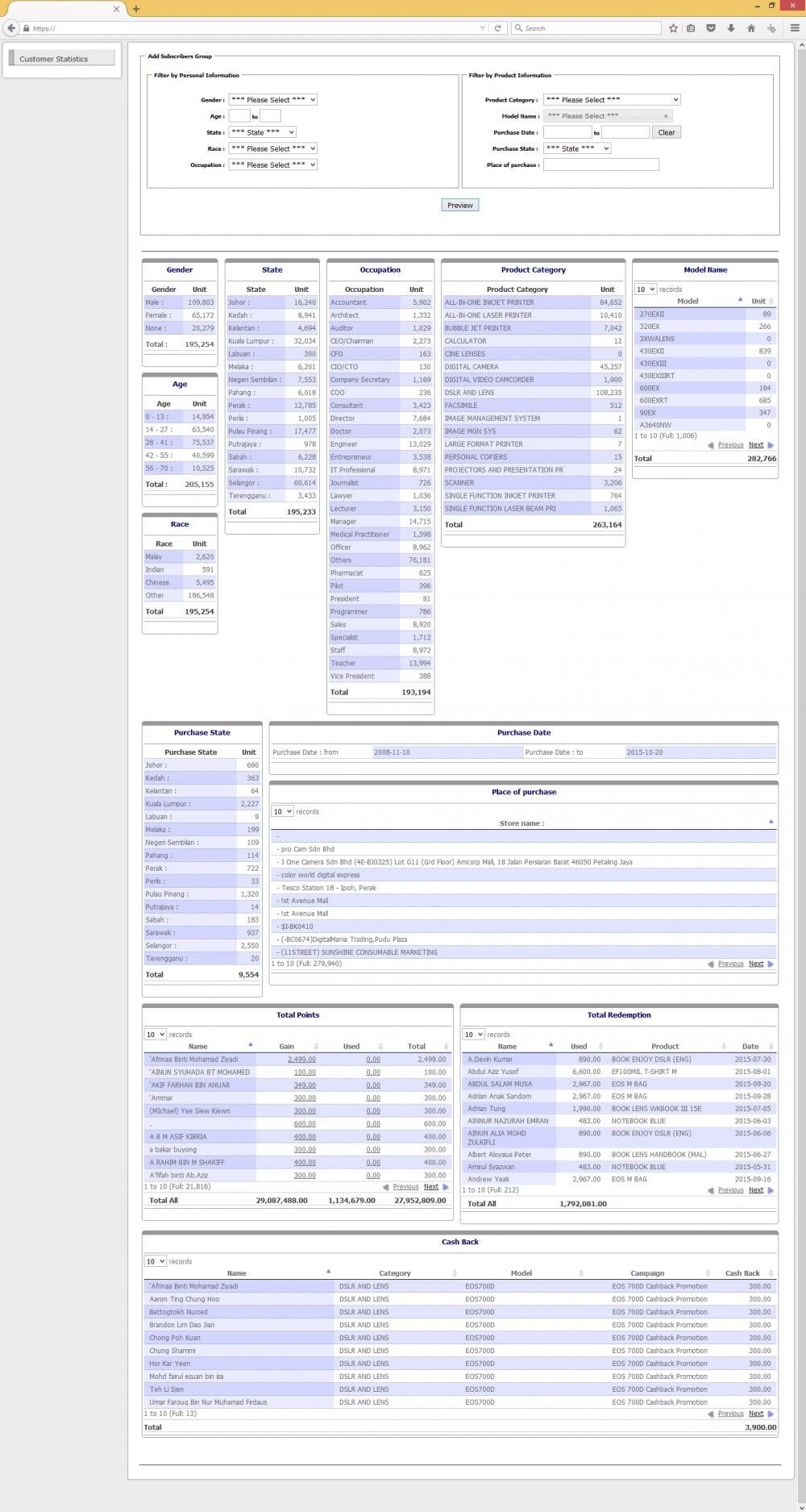
Task: Select Brandon Lim Dao Jian cash back row
Action: pyautogui.click(x=459, y=1325)
